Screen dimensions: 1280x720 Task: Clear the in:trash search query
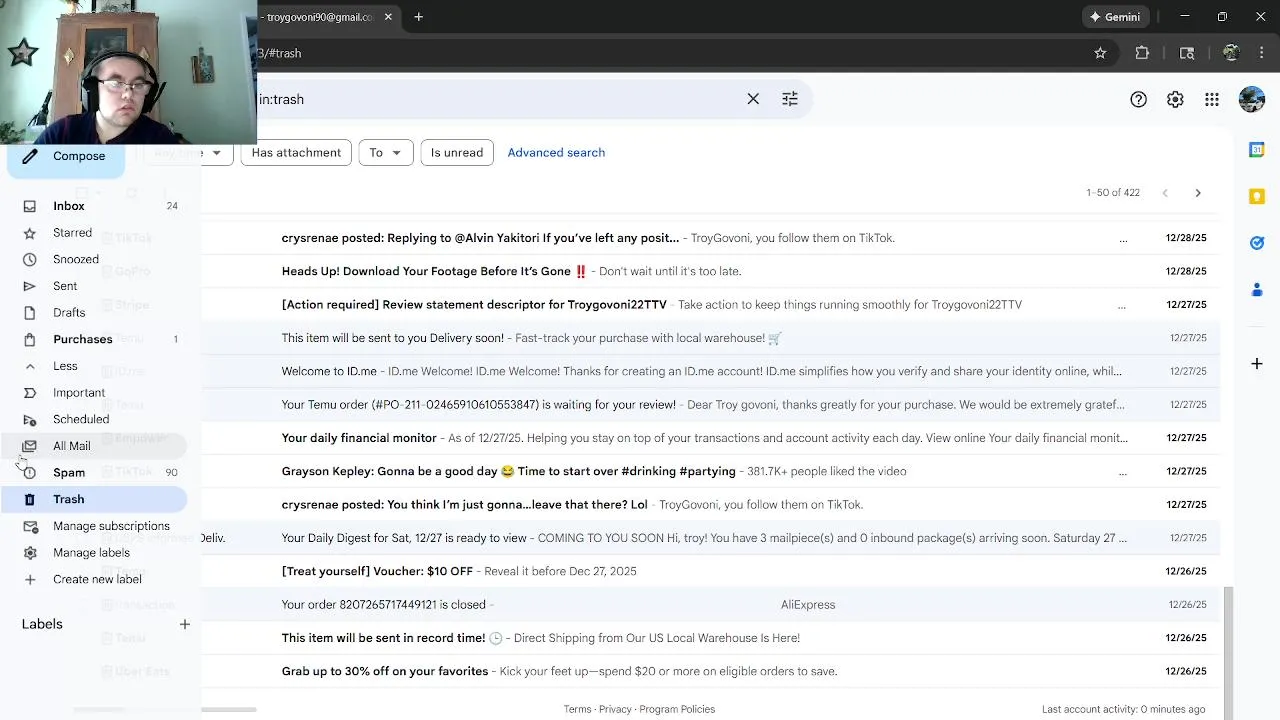tap(753, 99)
